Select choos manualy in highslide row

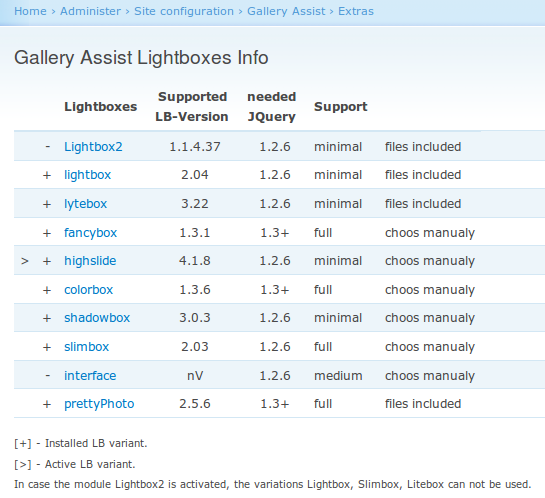pos(430,261)
